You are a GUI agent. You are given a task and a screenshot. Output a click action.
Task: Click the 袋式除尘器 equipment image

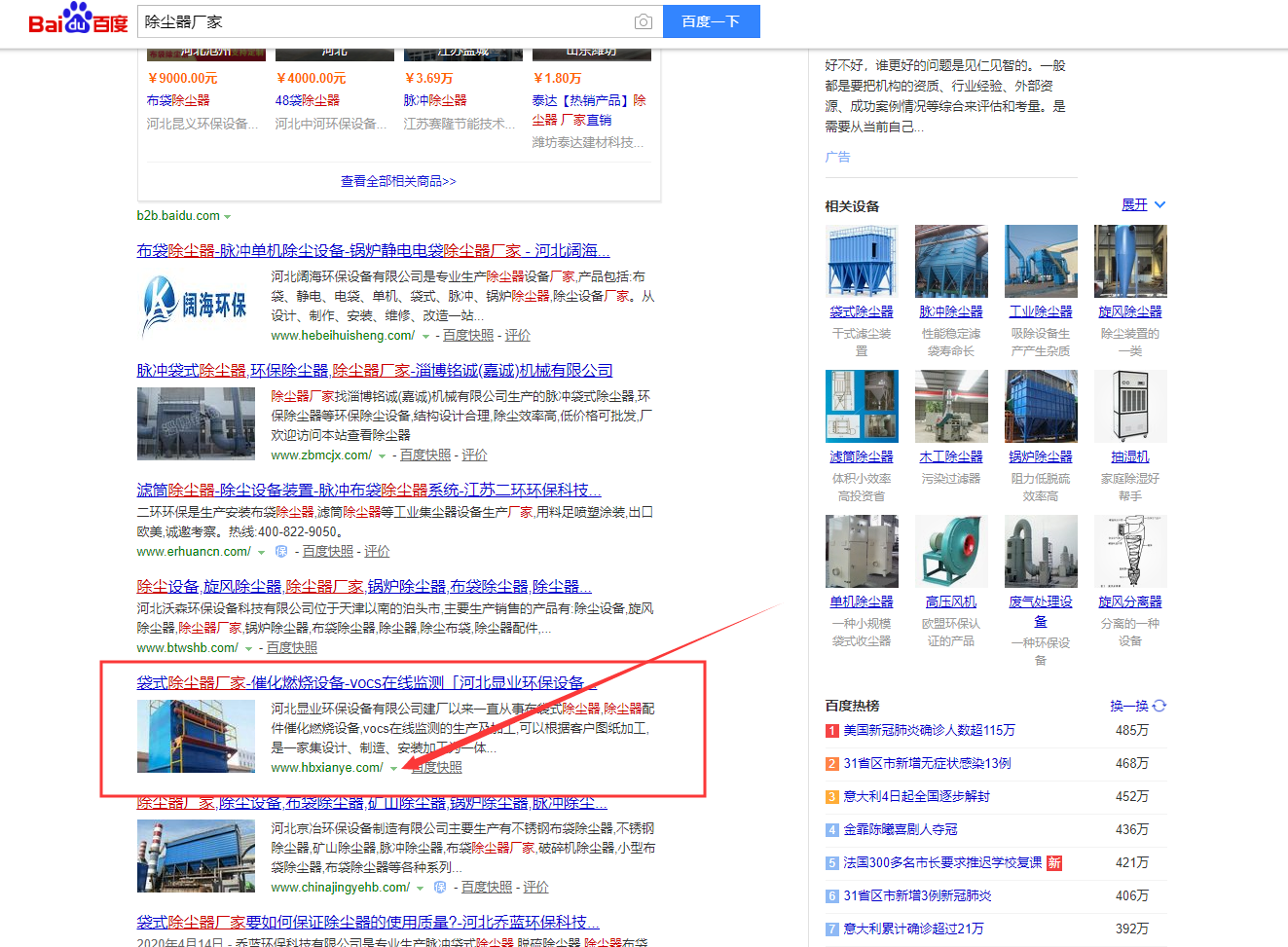tap(862, 261)
